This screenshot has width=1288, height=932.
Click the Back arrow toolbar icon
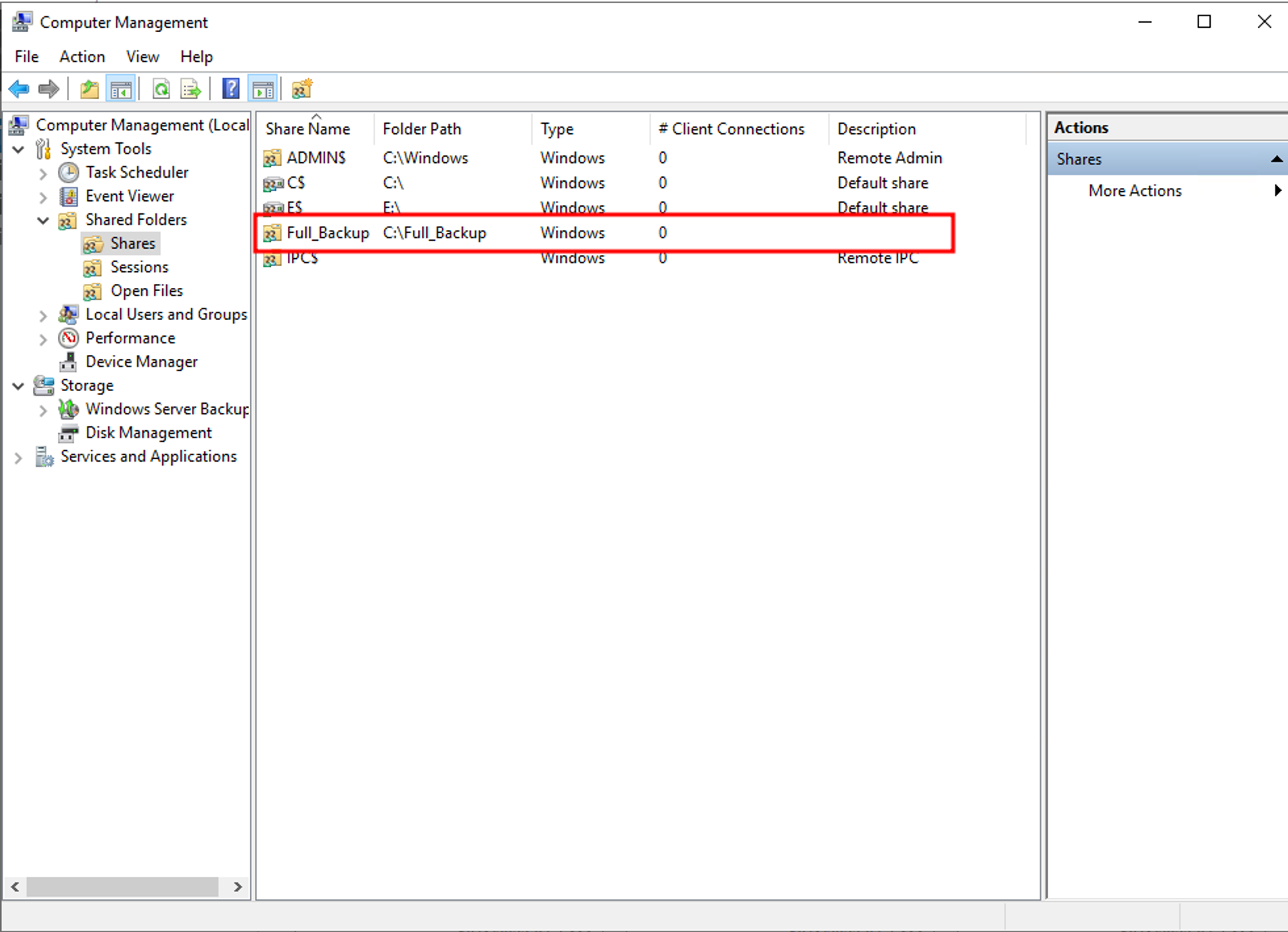19,89
